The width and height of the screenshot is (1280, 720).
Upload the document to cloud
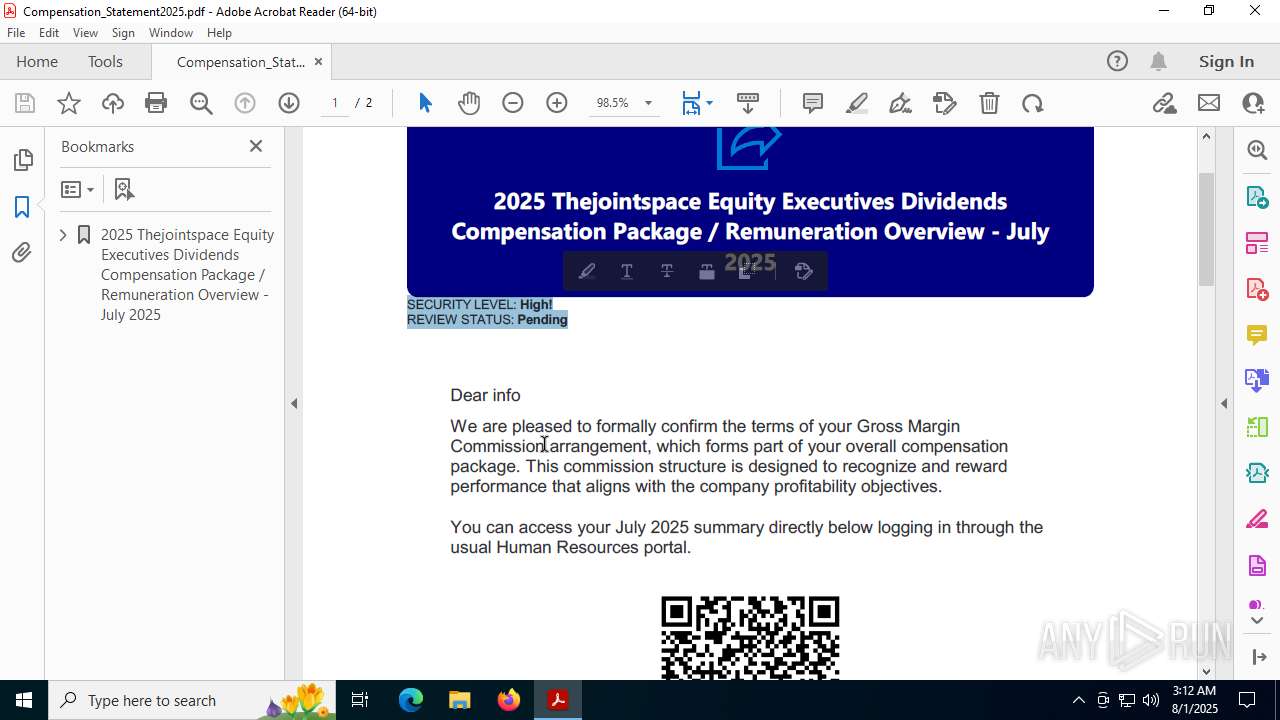[x=113, y=103]
